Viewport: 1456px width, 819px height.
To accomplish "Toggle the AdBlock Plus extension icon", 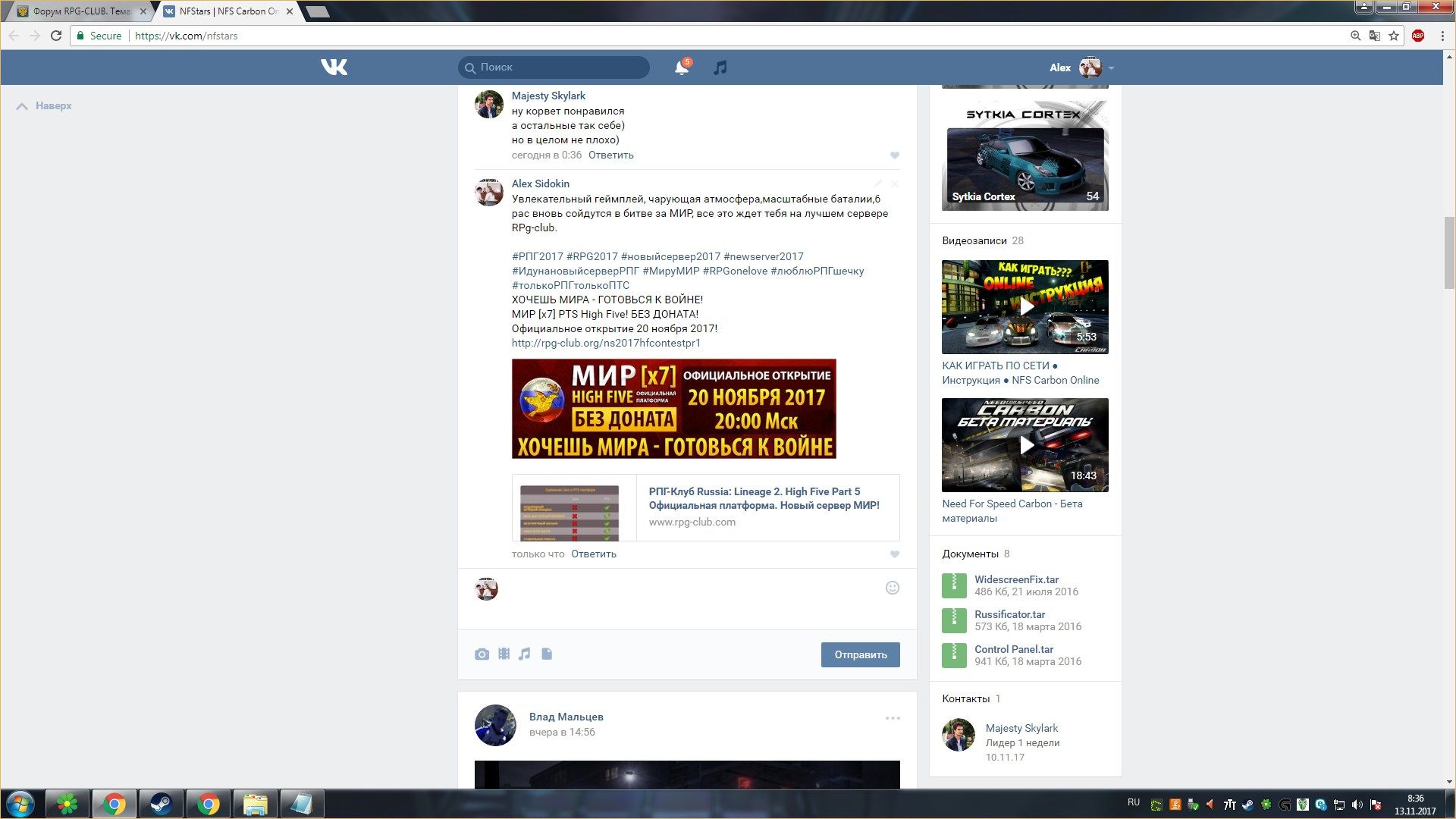I will tap(1417, 36).
